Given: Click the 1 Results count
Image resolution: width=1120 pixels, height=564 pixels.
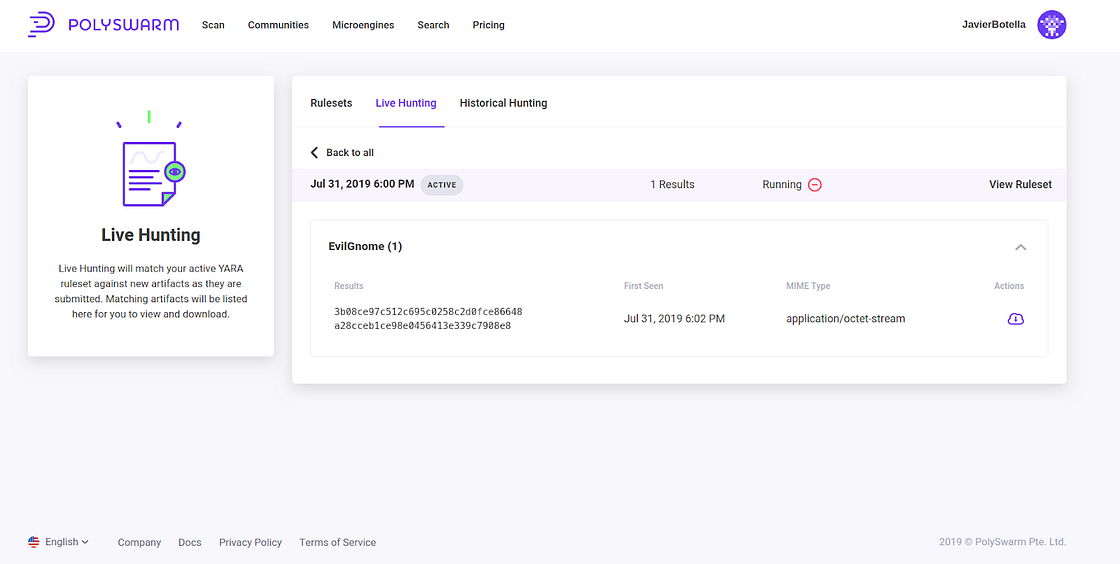Looking at the screenshot, I should click(x=672, y=184).
